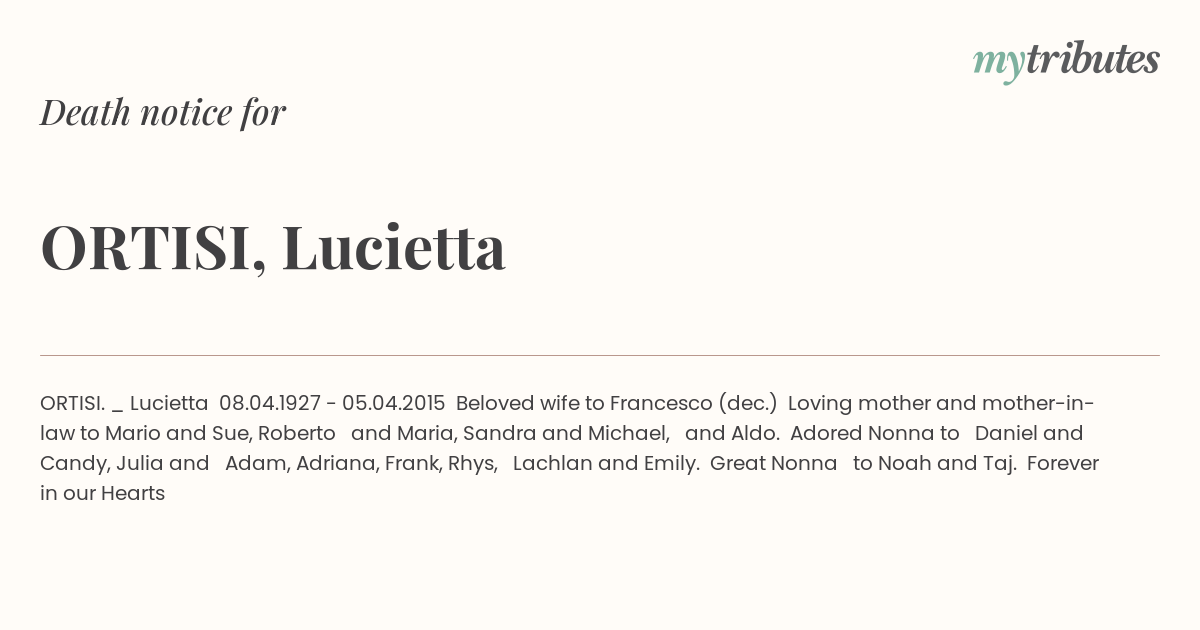The image size is (1200, 630).
Task: Select the 'Death notice for' subtitle
Action: click(163, 112)
